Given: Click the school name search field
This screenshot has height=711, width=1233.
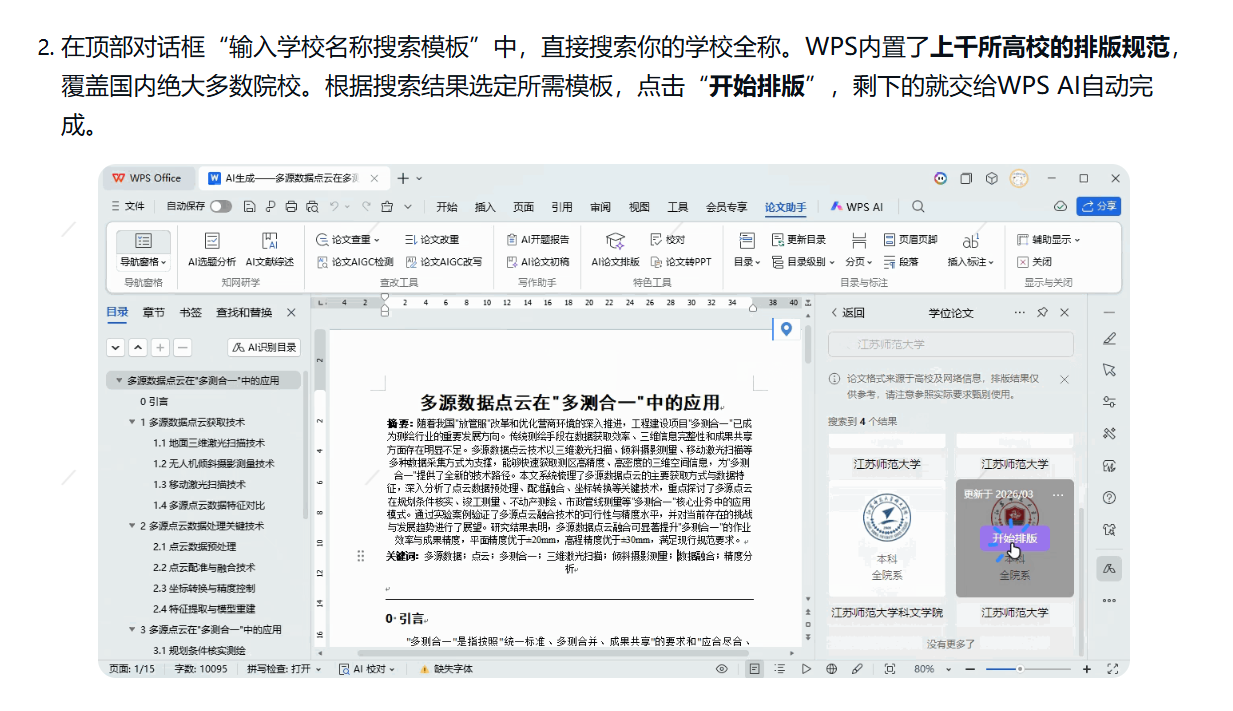Looking at the screenshot, I should (951, 344).
